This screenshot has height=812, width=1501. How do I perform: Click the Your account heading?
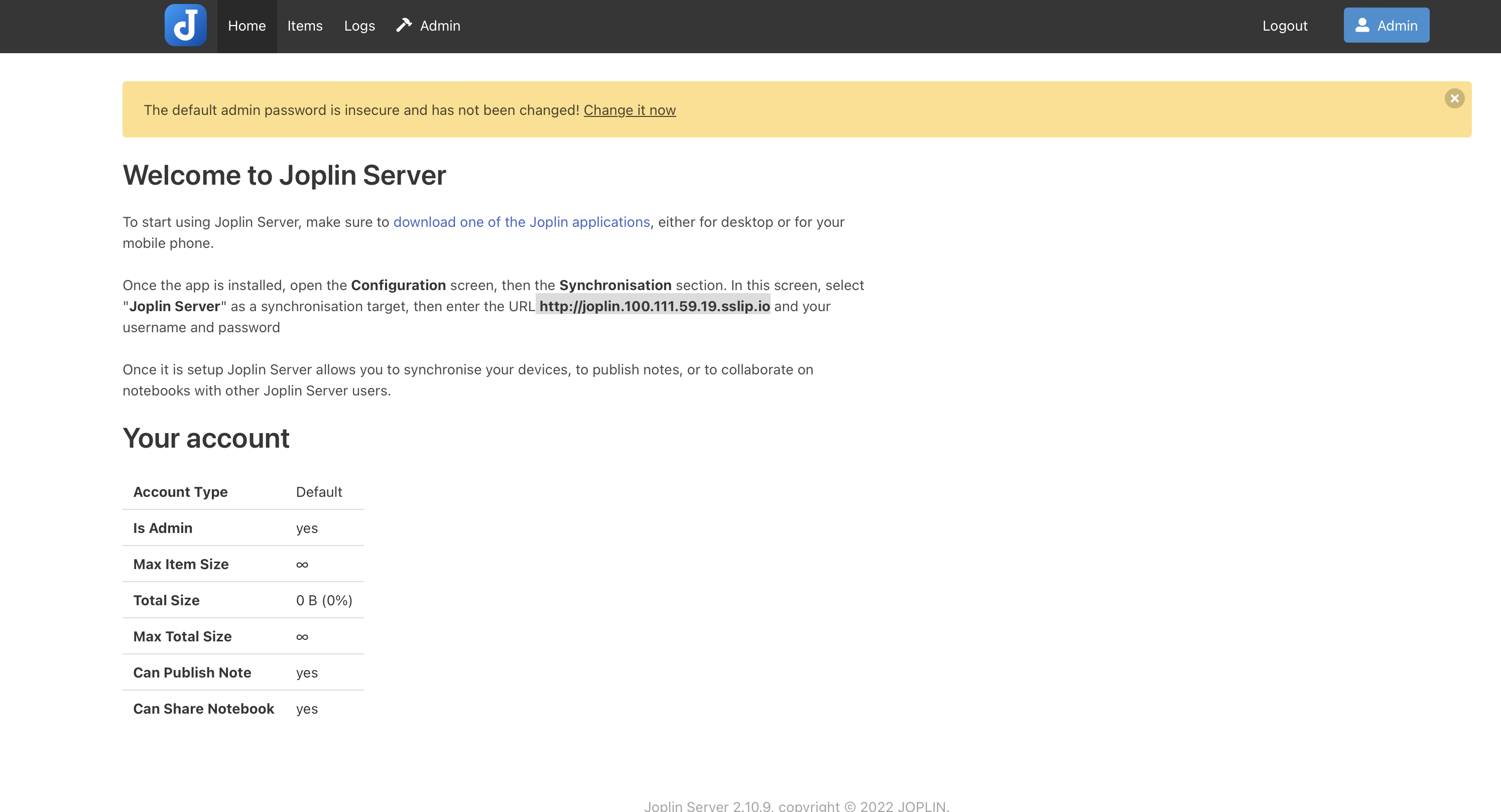206,439
